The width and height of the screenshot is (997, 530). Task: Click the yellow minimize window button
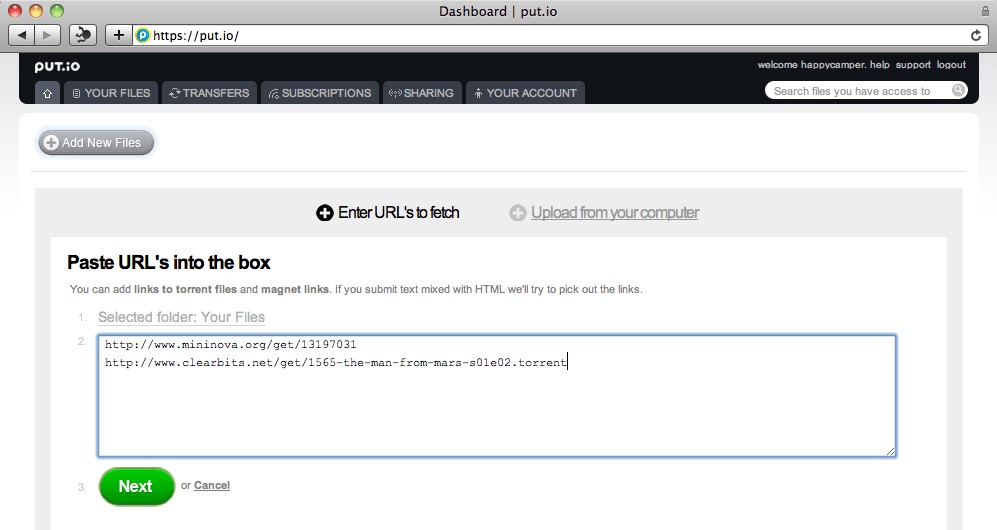click(36, 11)
